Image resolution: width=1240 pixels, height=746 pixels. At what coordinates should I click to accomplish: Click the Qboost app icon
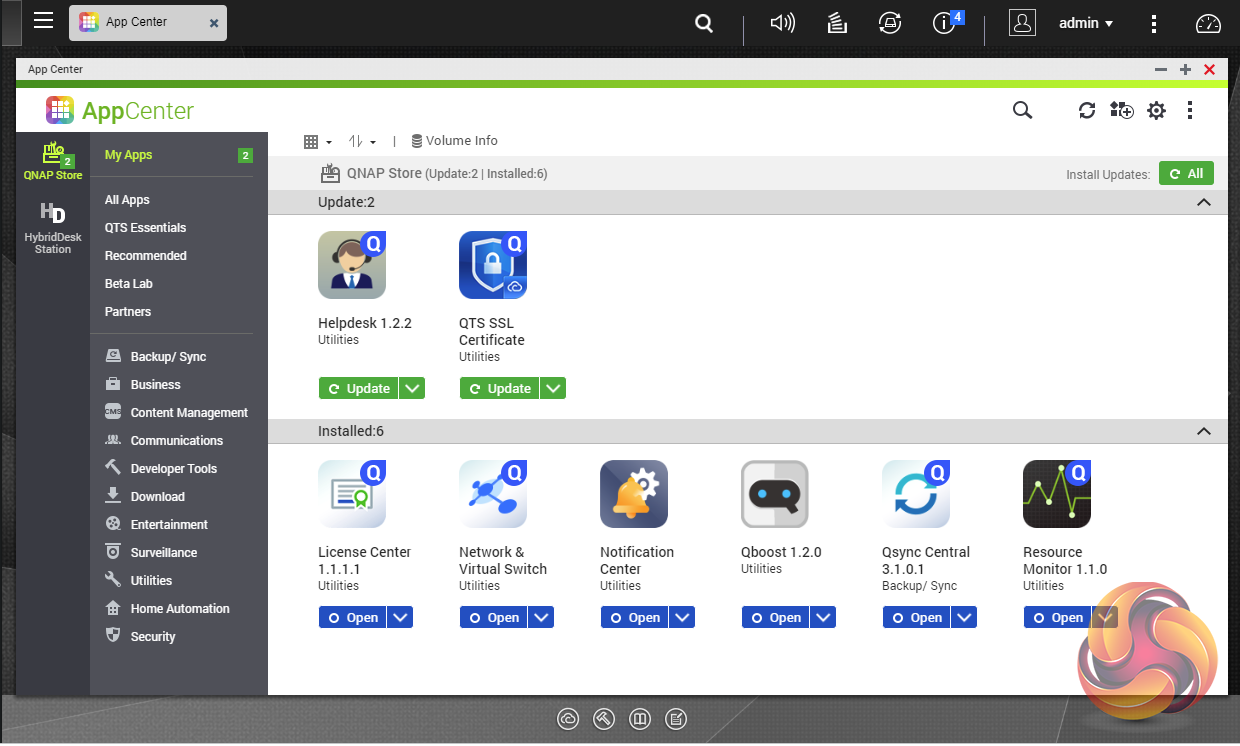[x=774, y=494]
